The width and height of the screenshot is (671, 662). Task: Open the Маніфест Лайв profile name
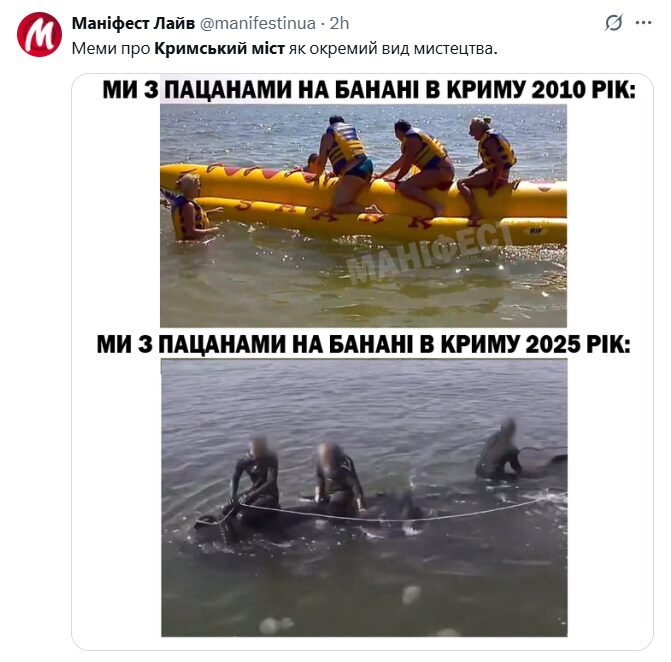click(x=133, y=23)
